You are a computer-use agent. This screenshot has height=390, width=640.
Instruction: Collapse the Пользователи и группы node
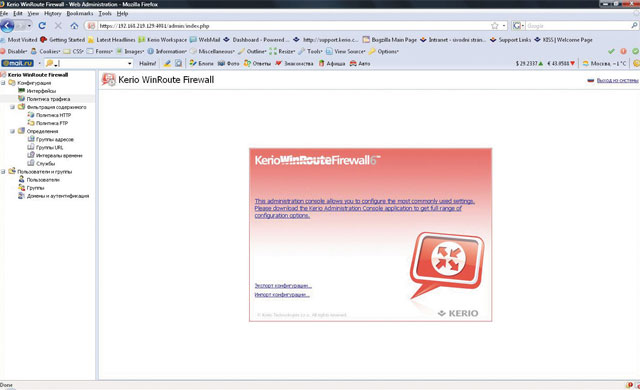pos(3,171)
